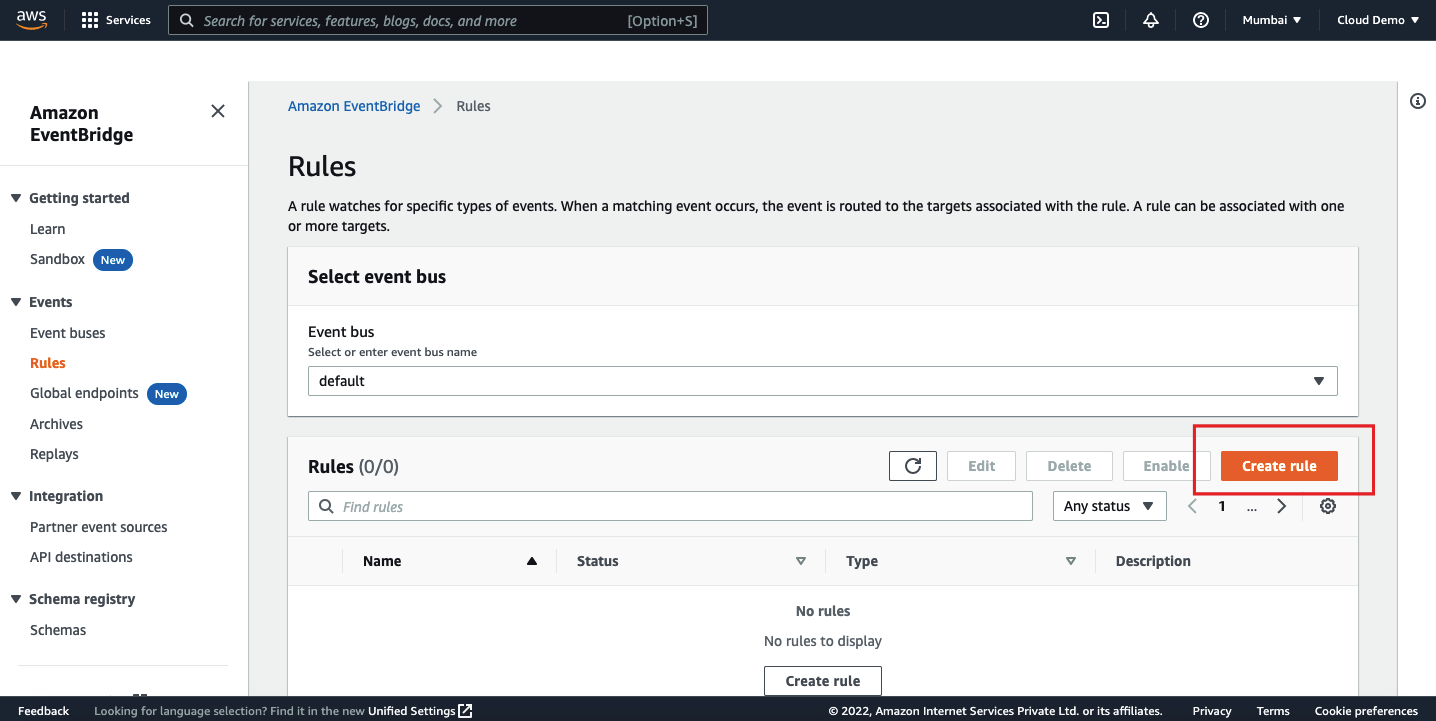This screenshot has height=721, width=1436.
Task: Go to Event buses
Action: pyautogui.click(x=67, y=333)
